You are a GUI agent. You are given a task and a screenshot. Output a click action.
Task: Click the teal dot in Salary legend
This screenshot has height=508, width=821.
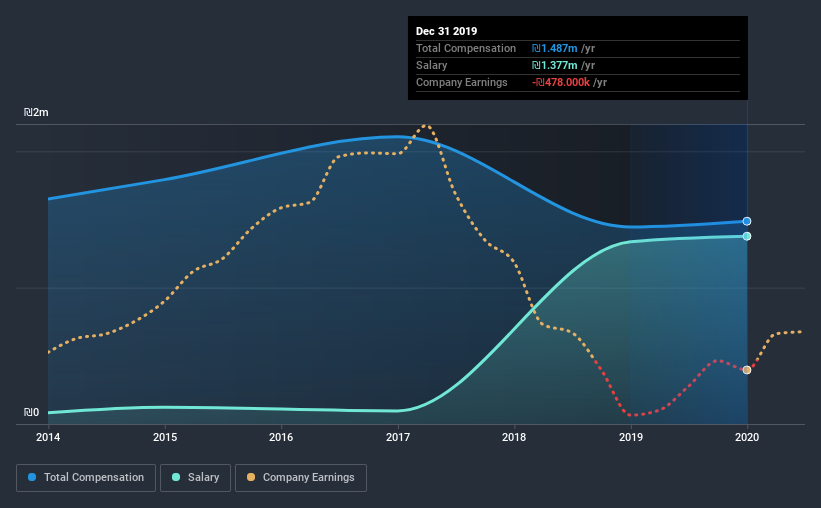click(176, 477)
